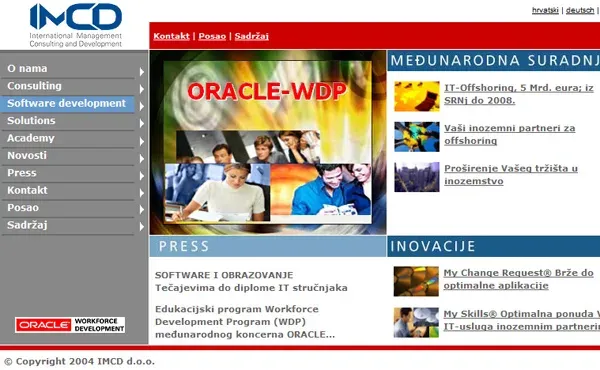Viewport: 600px width, 370px height.
Task: Open My Change Request Brže do link
Action: pos(518,279)
